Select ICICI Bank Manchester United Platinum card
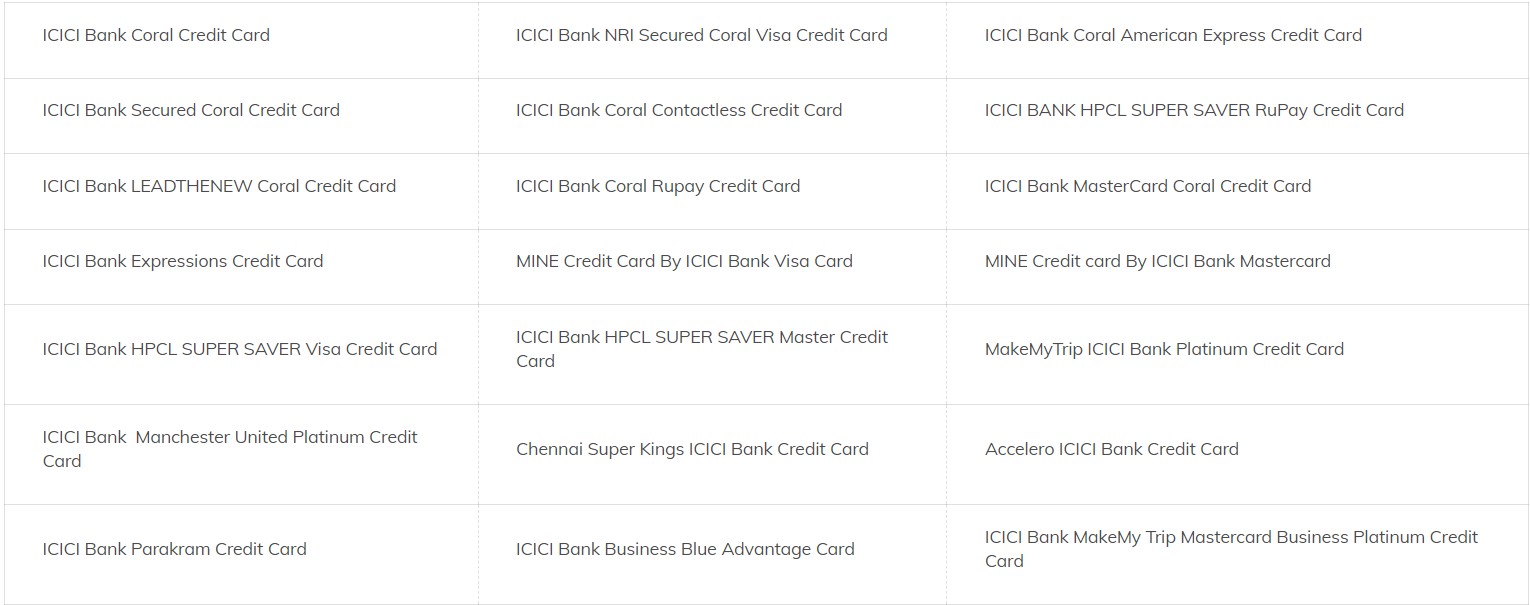This screenshot has height=605, width=1530. point(230,438)
